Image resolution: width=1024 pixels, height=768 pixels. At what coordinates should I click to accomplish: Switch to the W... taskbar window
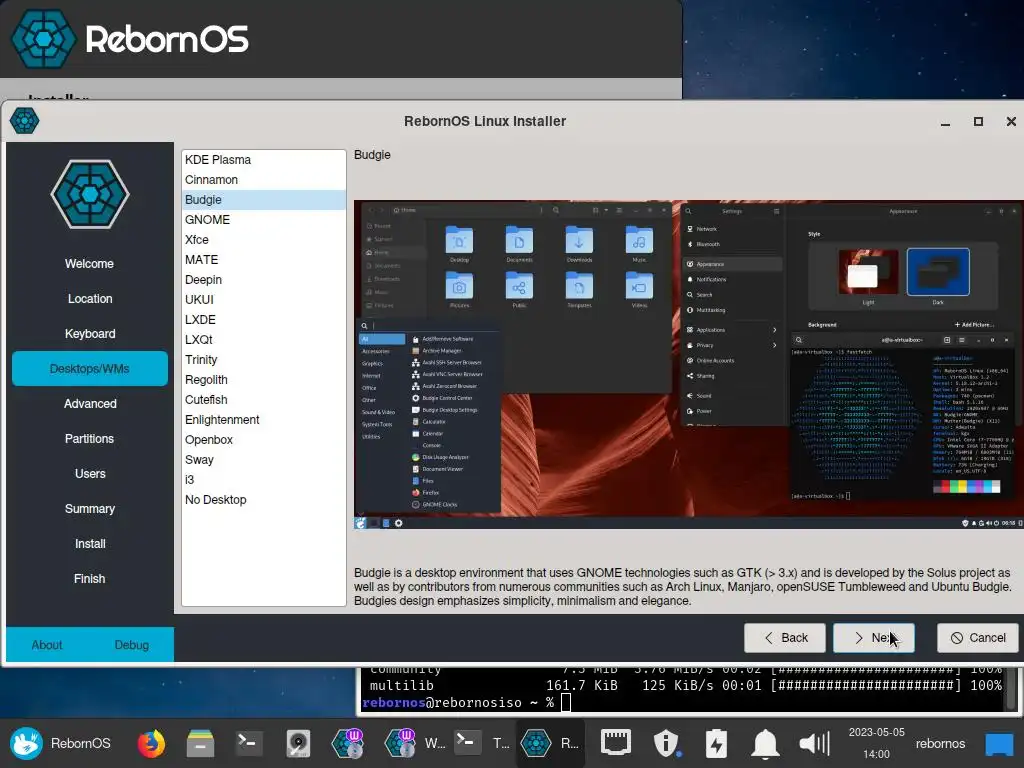(x=414, y=743)
